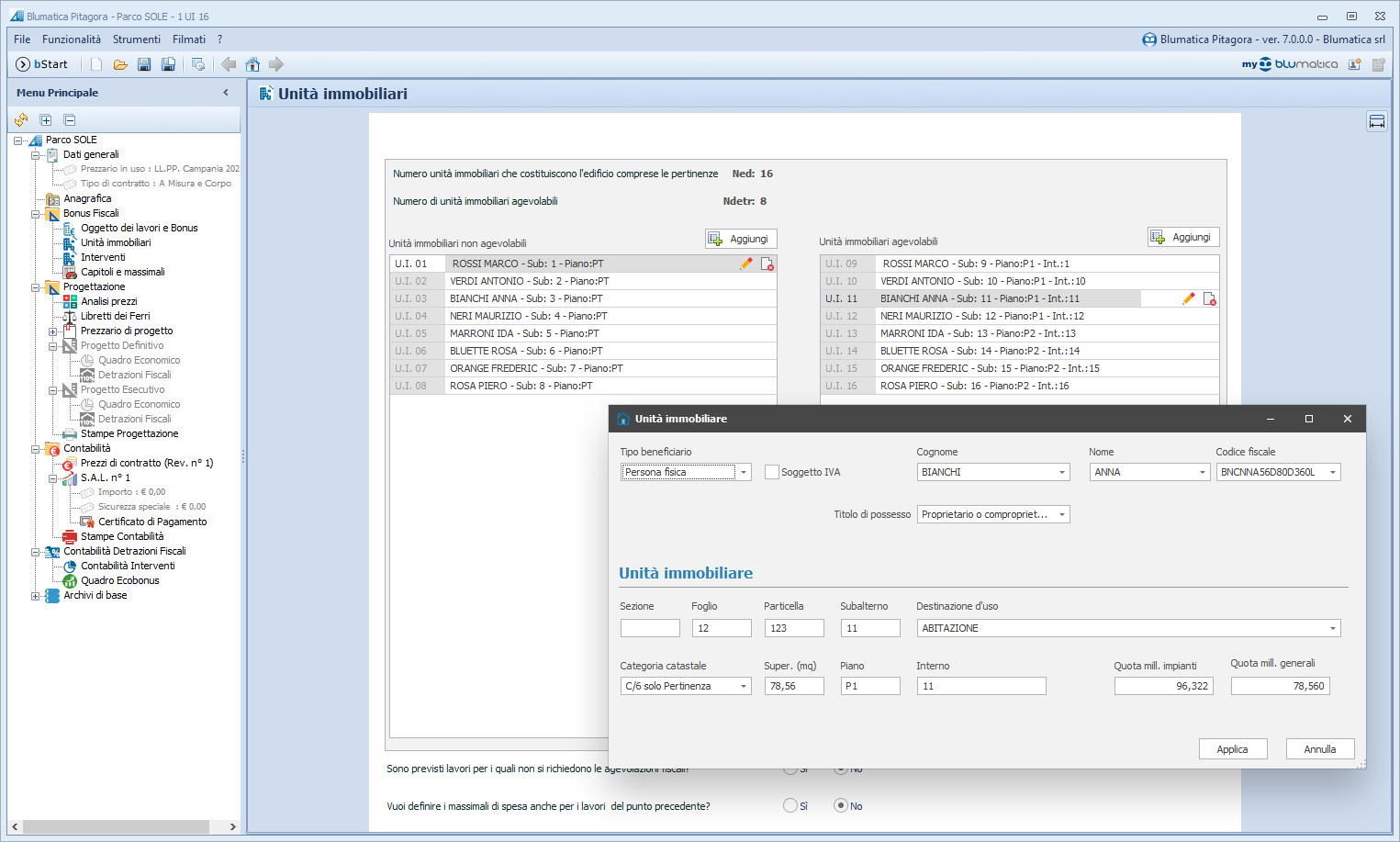Select the row U.I. 14 BLUETTE ROSA
This screenshot has height=842, width=1400.
1020,351
